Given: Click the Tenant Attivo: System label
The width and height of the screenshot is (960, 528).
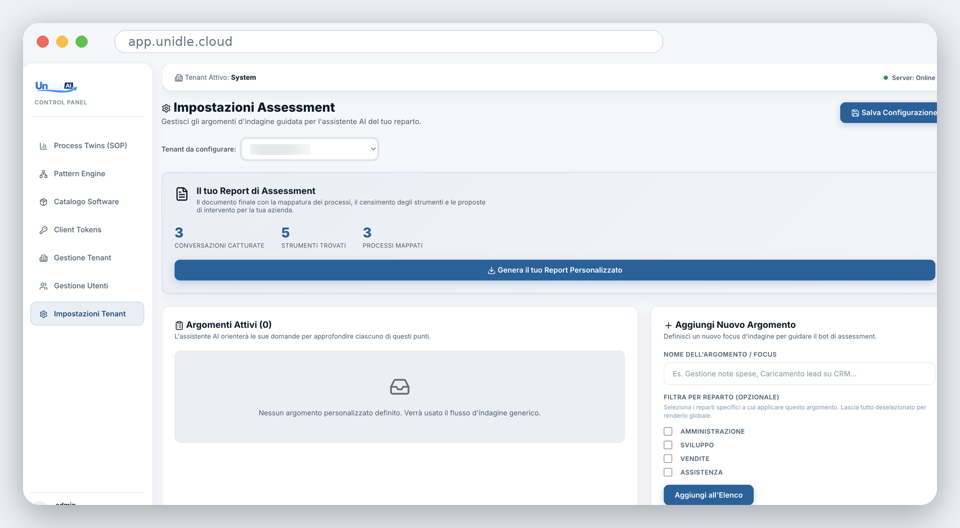Looking at the screenshot, I should (220, 78).
